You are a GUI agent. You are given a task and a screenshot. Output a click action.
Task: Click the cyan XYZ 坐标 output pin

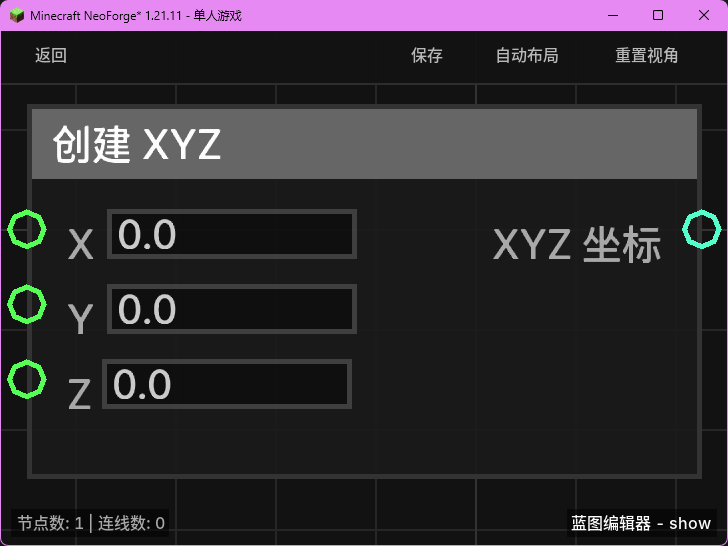pyautogui.click(x=701, y=229)
